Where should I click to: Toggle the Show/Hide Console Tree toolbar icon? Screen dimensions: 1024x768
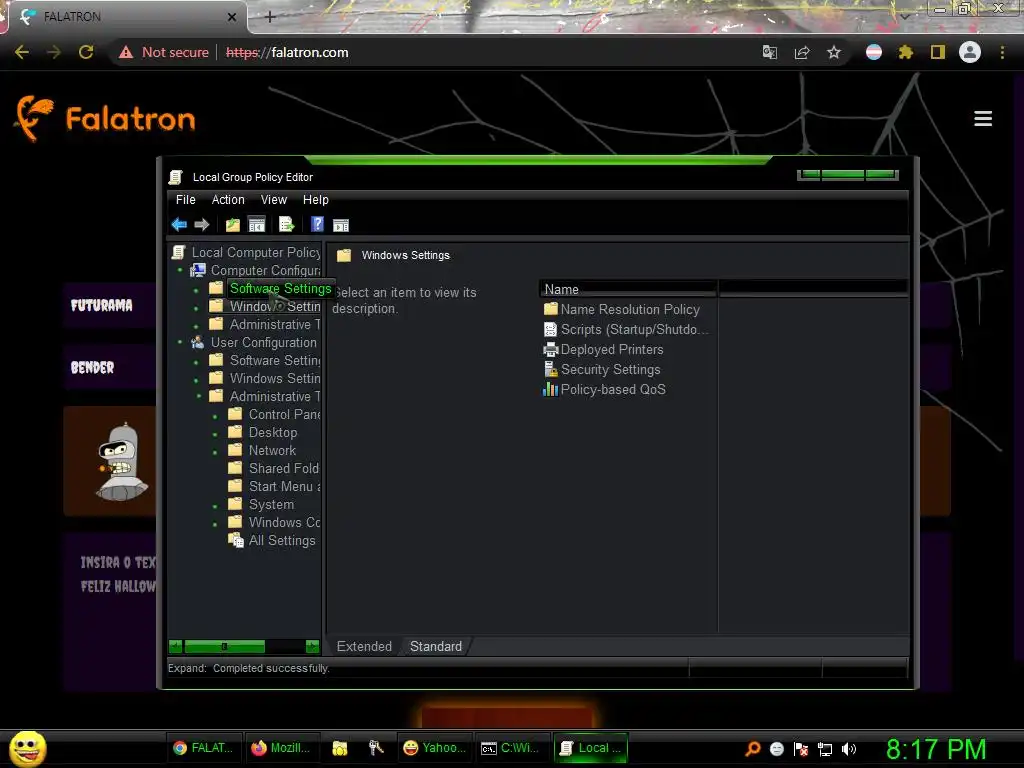click(257, 225)
